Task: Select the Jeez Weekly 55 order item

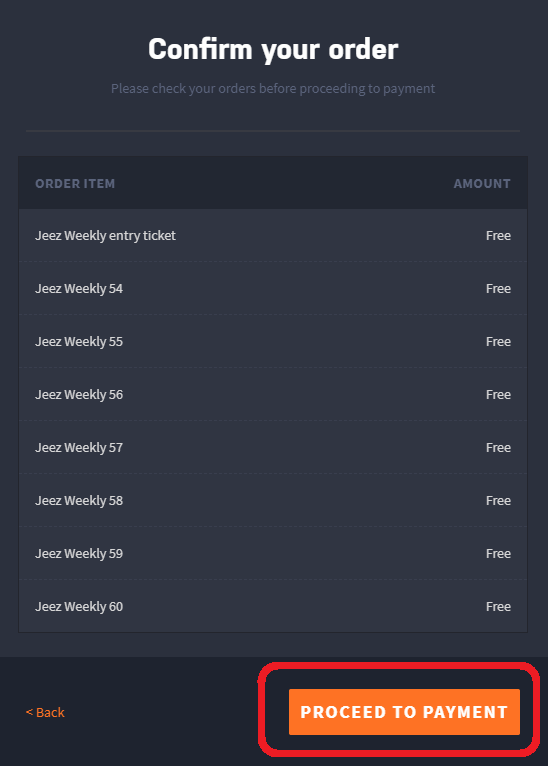Action: [273, 341]
